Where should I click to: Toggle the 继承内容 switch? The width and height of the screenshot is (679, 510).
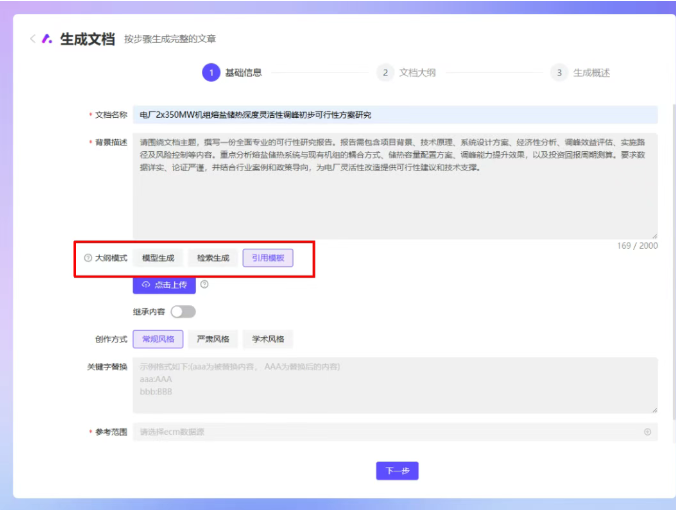[182, 312]
